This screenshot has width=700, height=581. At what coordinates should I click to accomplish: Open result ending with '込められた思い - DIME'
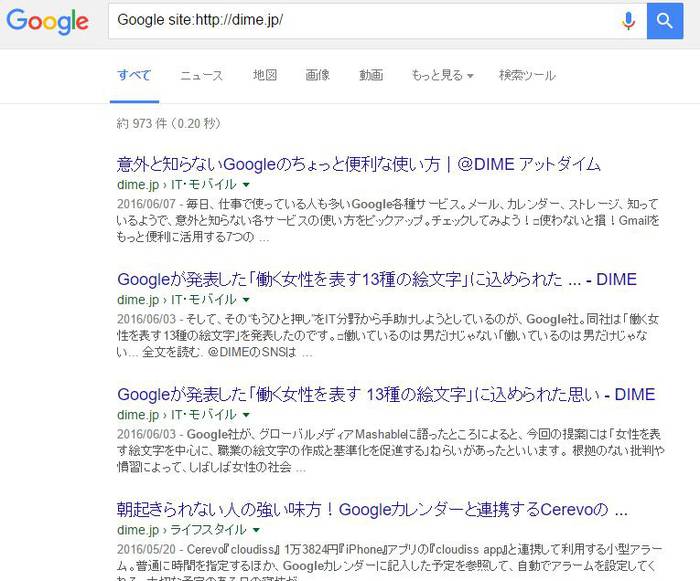(386, 395)
